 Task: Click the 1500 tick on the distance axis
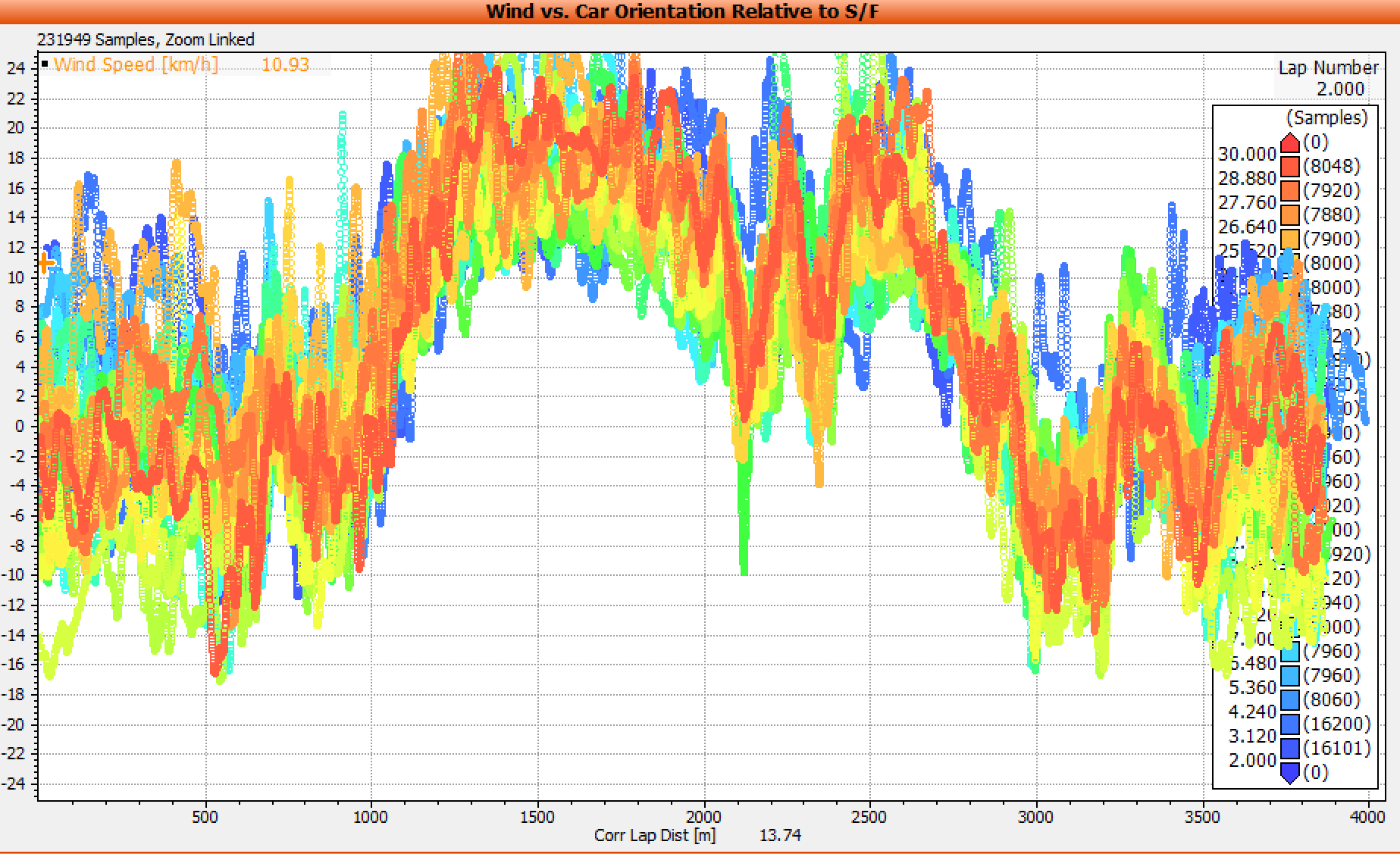pyautogui.click(x=537, y=817)
